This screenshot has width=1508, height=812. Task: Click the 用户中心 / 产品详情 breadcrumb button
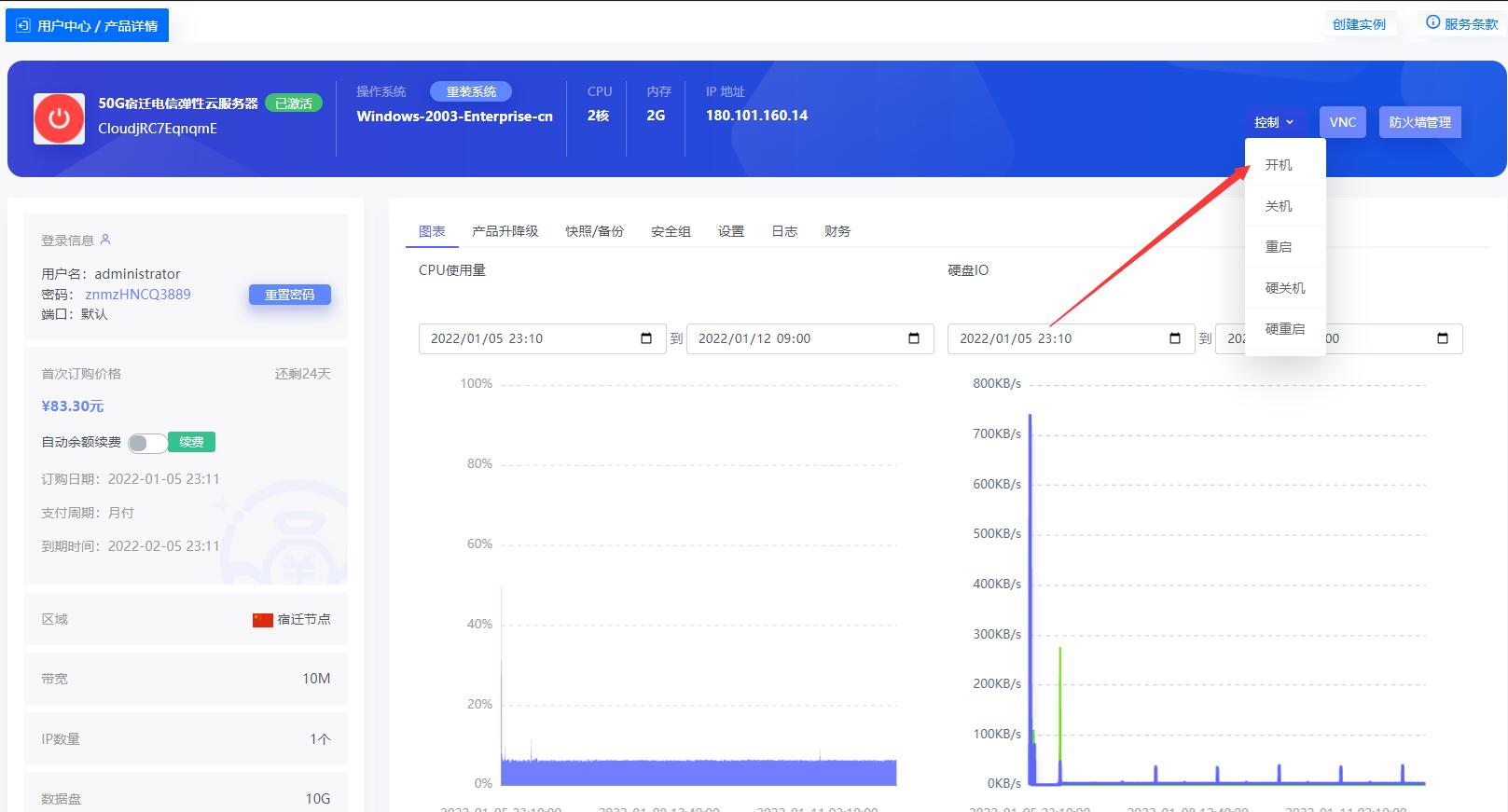pyautogui.click(x=88, y=25)
